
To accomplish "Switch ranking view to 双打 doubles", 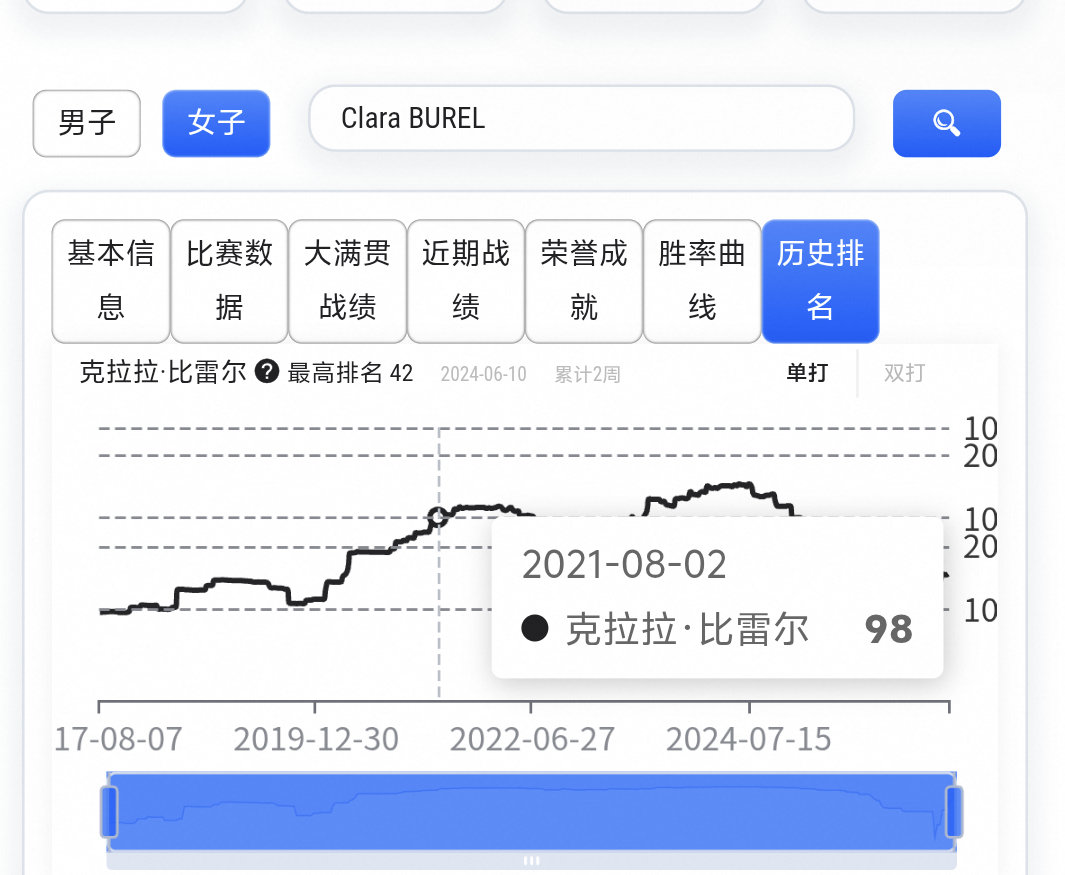I will pos(904,373).
